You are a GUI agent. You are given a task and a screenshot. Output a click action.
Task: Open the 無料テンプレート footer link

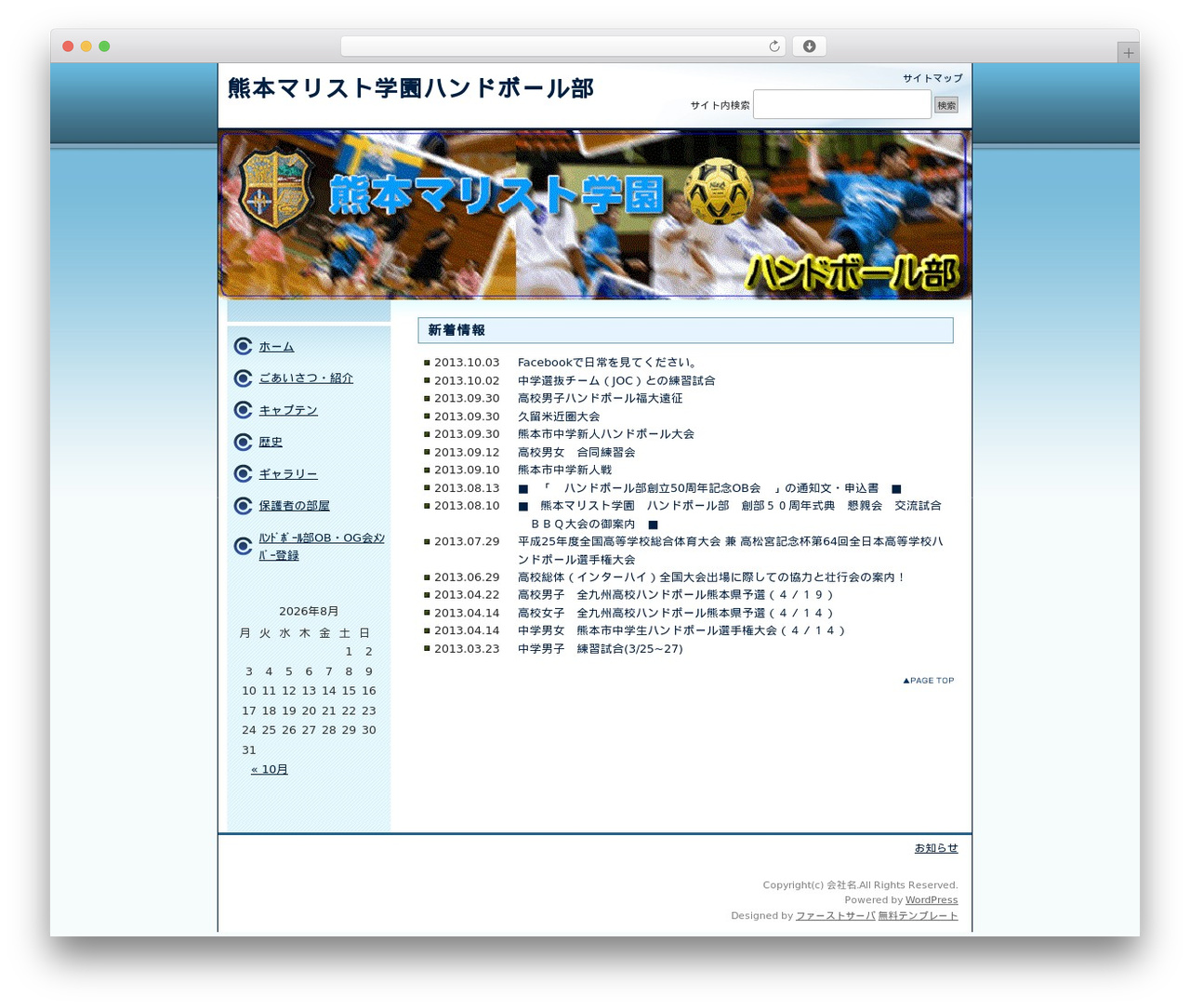[919, 916]
